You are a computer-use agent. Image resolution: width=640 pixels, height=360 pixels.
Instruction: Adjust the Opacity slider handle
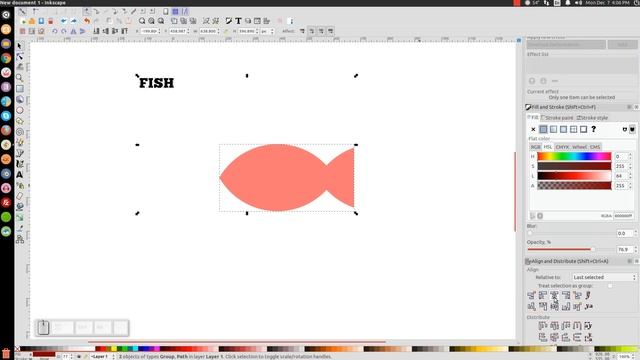[593, 249]
